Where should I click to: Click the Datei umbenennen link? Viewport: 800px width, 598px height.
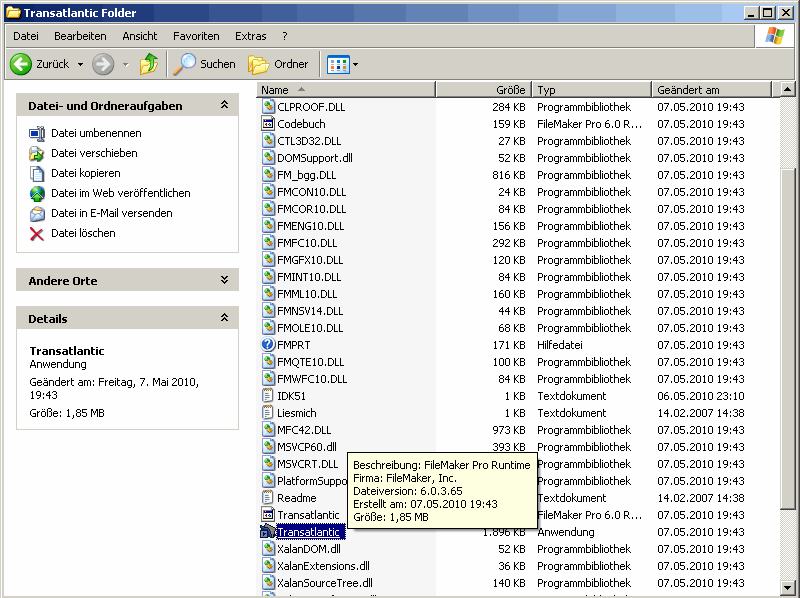(96, 133)
